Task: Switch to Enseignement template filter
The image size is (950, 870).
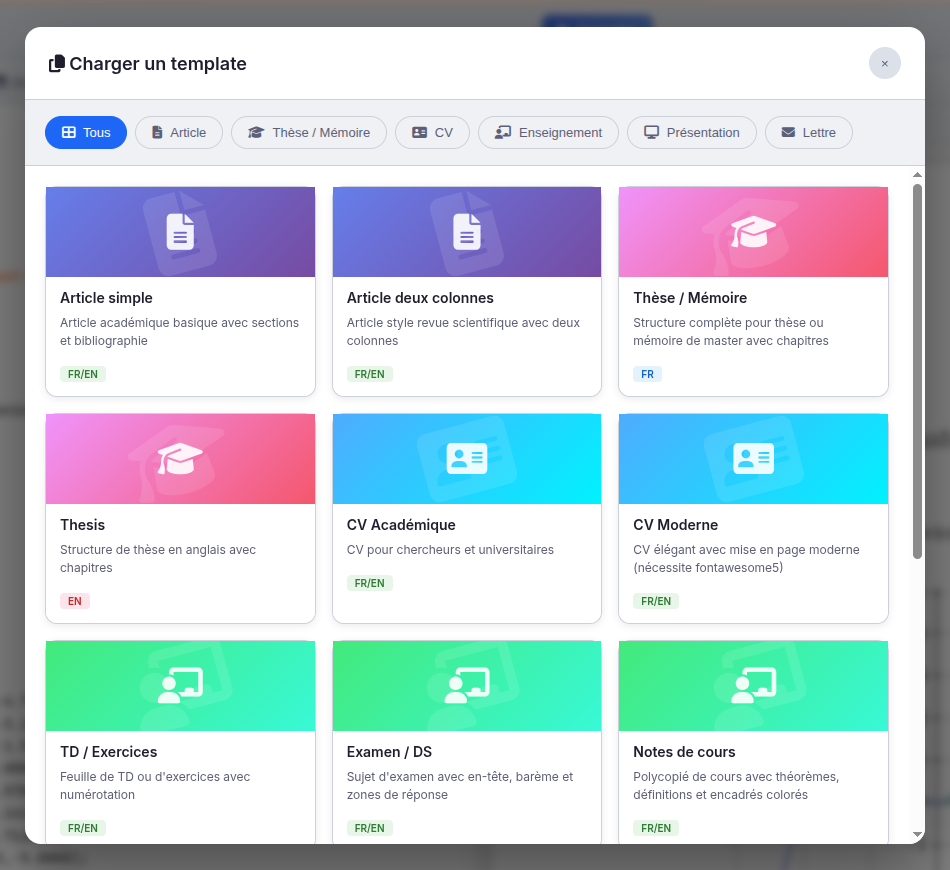Action: pos(548,133)
